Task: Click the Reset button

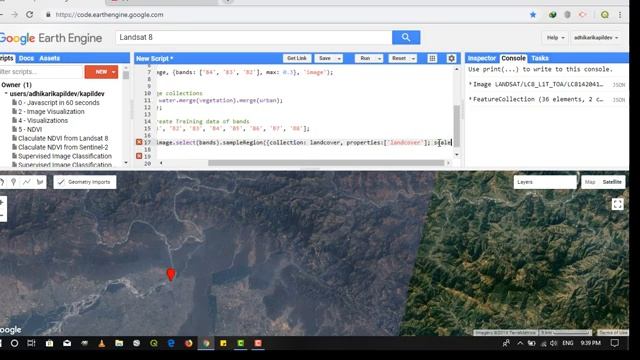Action: pos(399,58)
